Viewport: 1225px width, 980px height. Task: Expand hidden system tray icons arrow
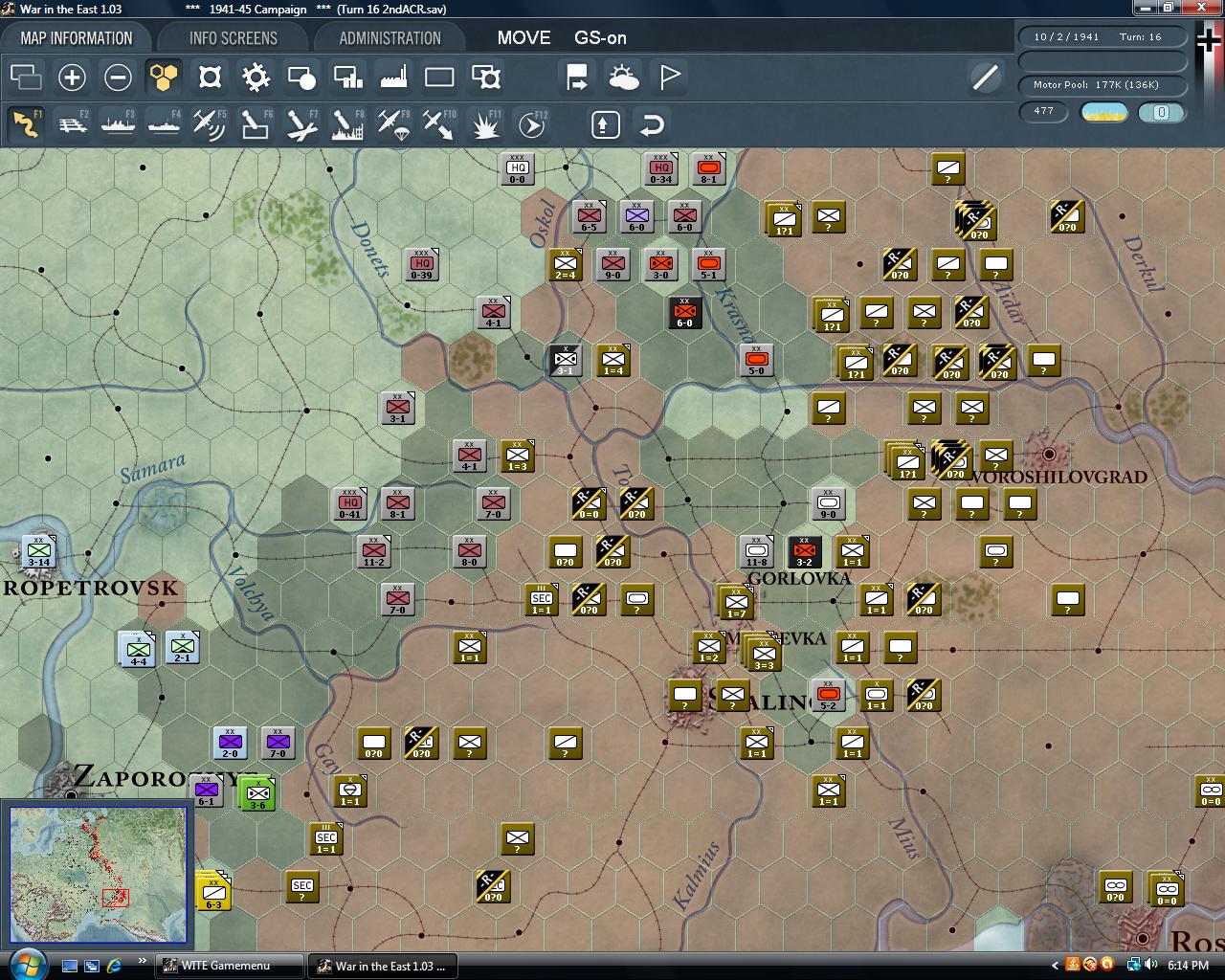click(x=1055, y=966)
